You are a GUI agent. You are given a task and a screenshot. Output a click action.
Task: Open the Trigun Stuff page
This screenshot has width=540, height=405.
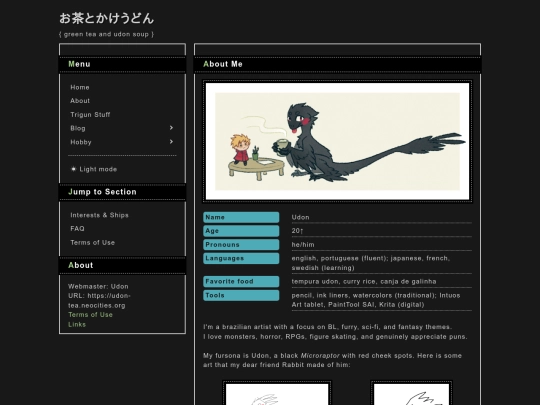[x=90, y=115]
